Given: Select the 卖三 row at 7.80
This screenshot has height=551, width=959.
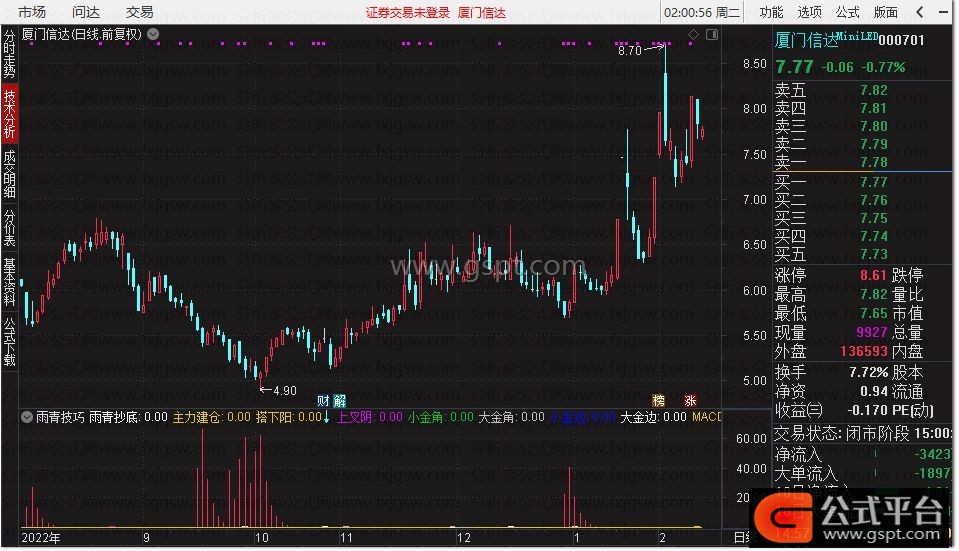Looking at the screenshot, I should coord(863,127).
